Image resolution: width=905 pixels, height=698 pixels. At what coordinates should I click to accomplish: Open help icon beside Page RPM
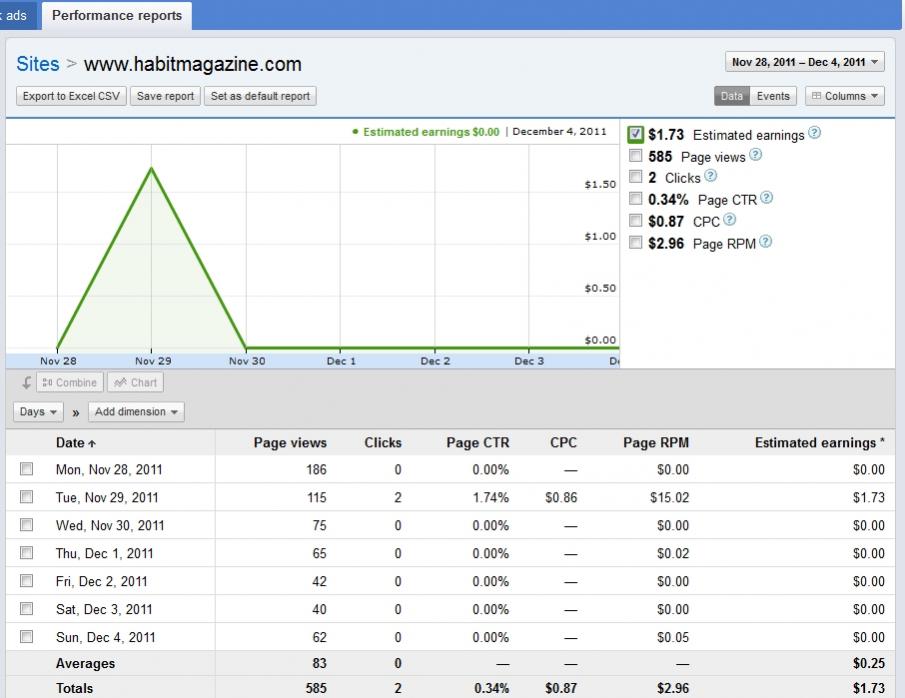tap(765, 241)
